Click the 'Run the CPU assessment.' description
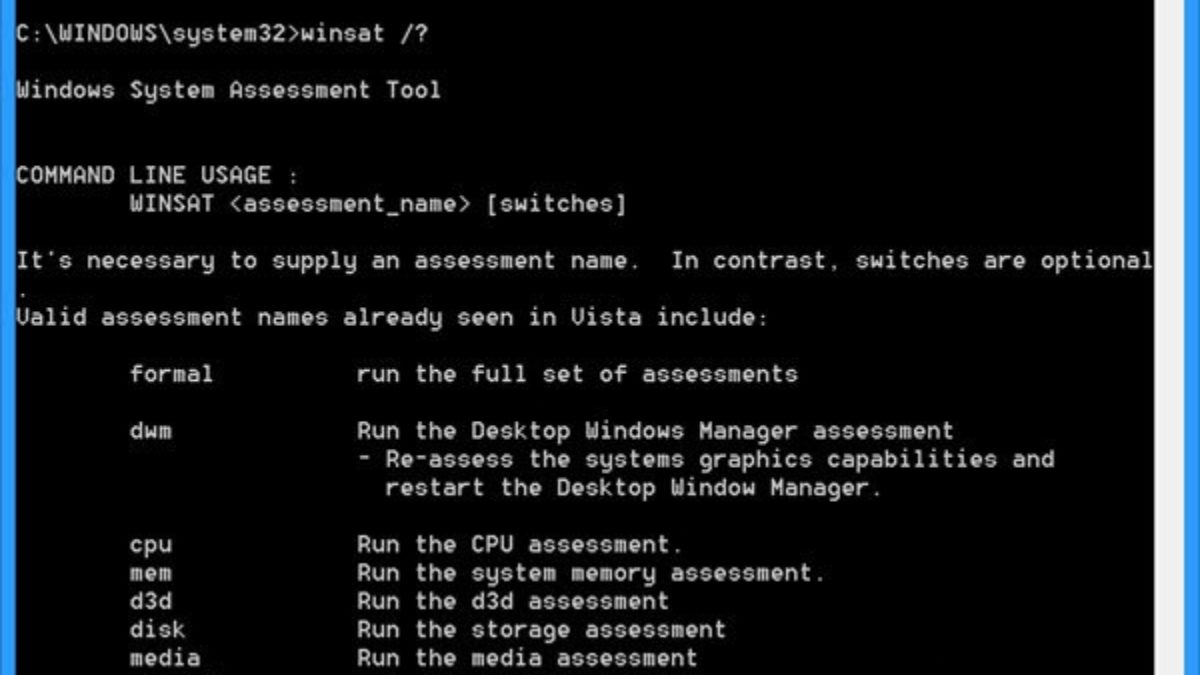The image size is (1200, 675). point(519,545)
